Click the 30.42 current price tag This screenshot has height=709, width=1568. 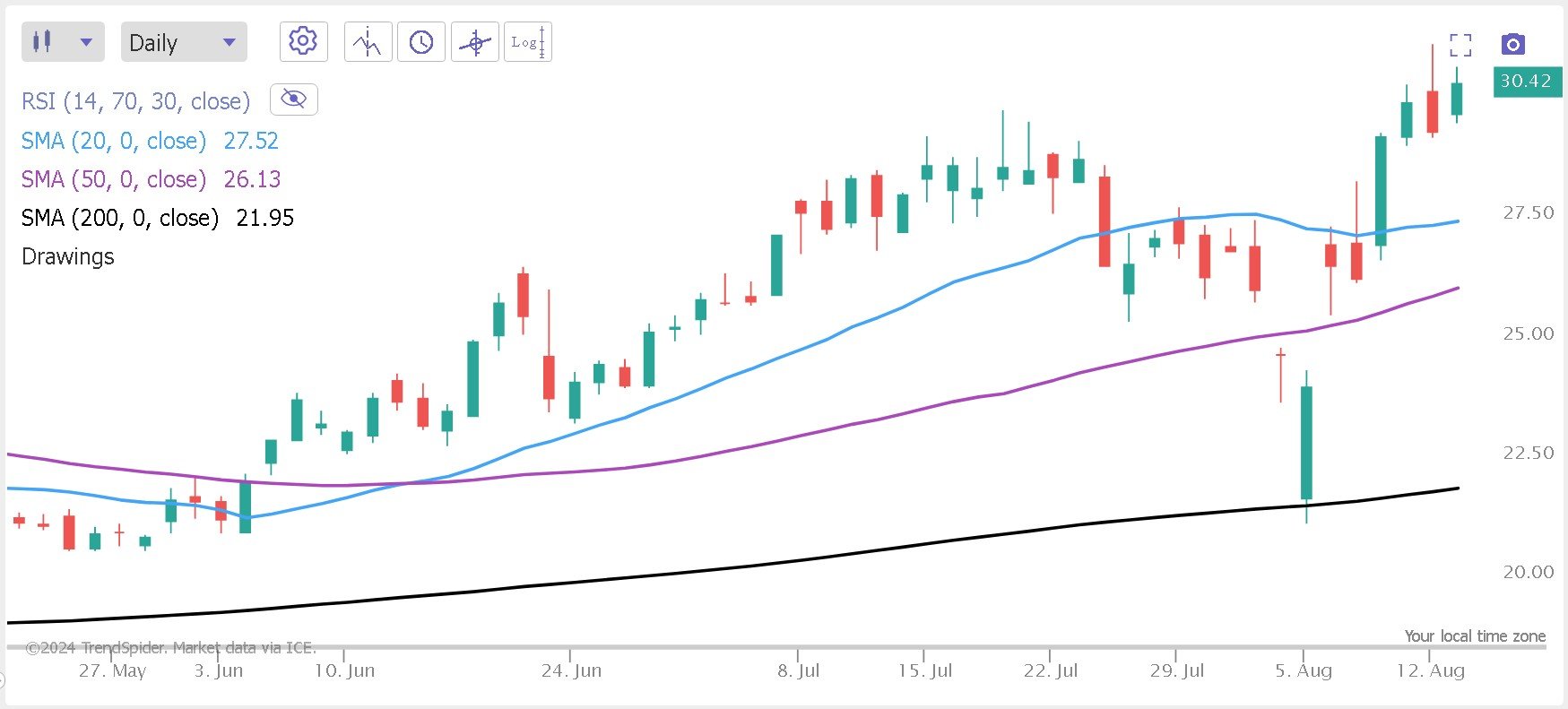pos(1526,81)
